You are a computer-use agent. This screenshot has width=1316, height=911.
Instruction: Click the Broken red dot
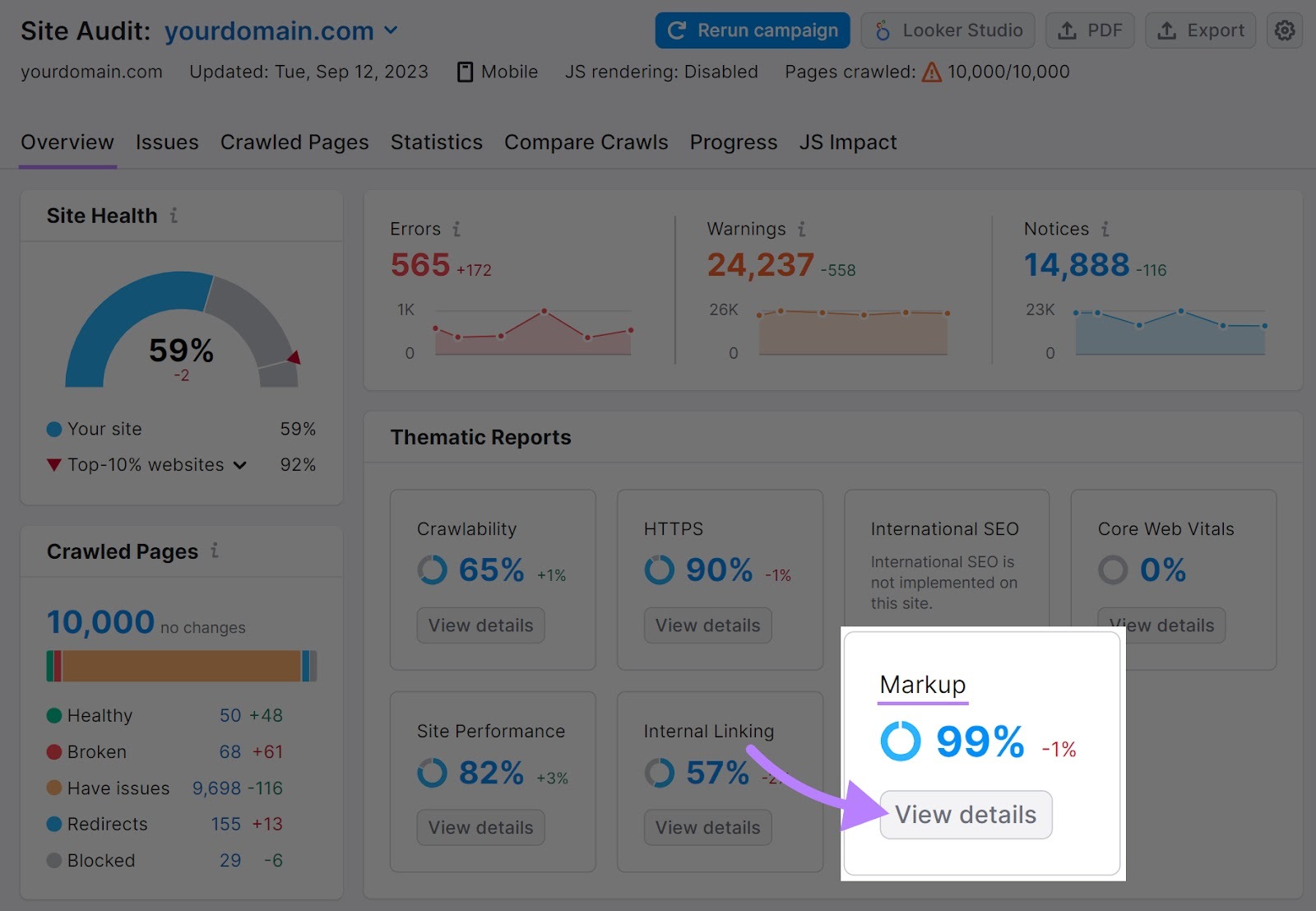[x=54, y=751]
